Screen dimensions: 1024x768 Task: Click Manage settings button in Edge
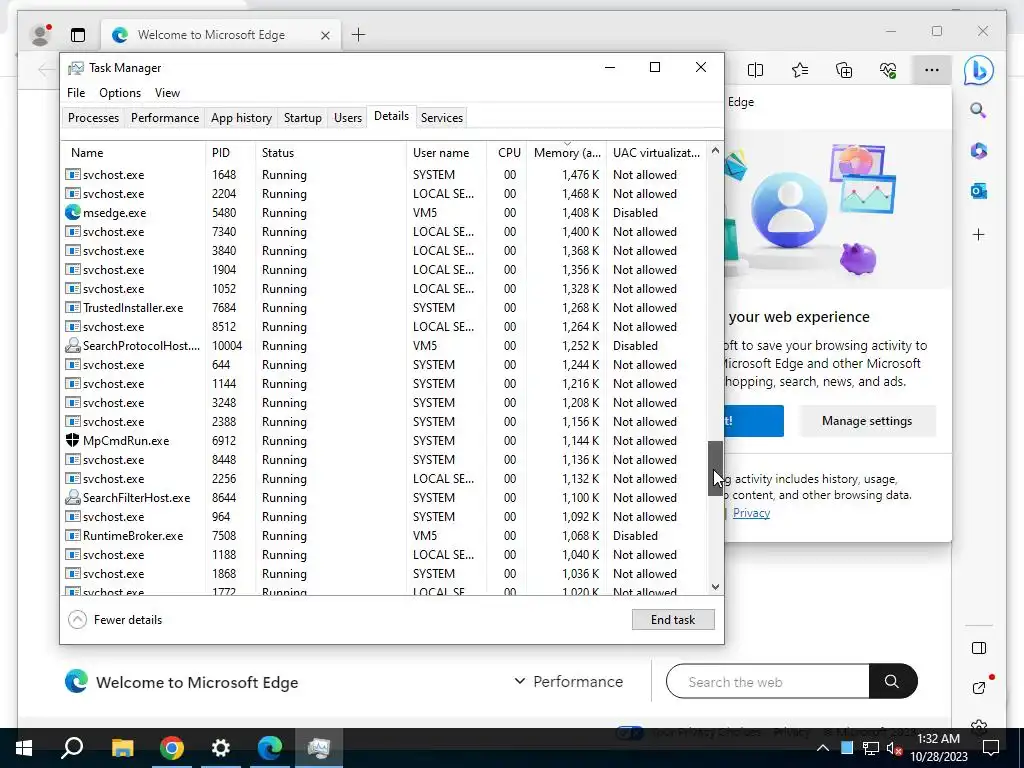[x=867, y=421]
